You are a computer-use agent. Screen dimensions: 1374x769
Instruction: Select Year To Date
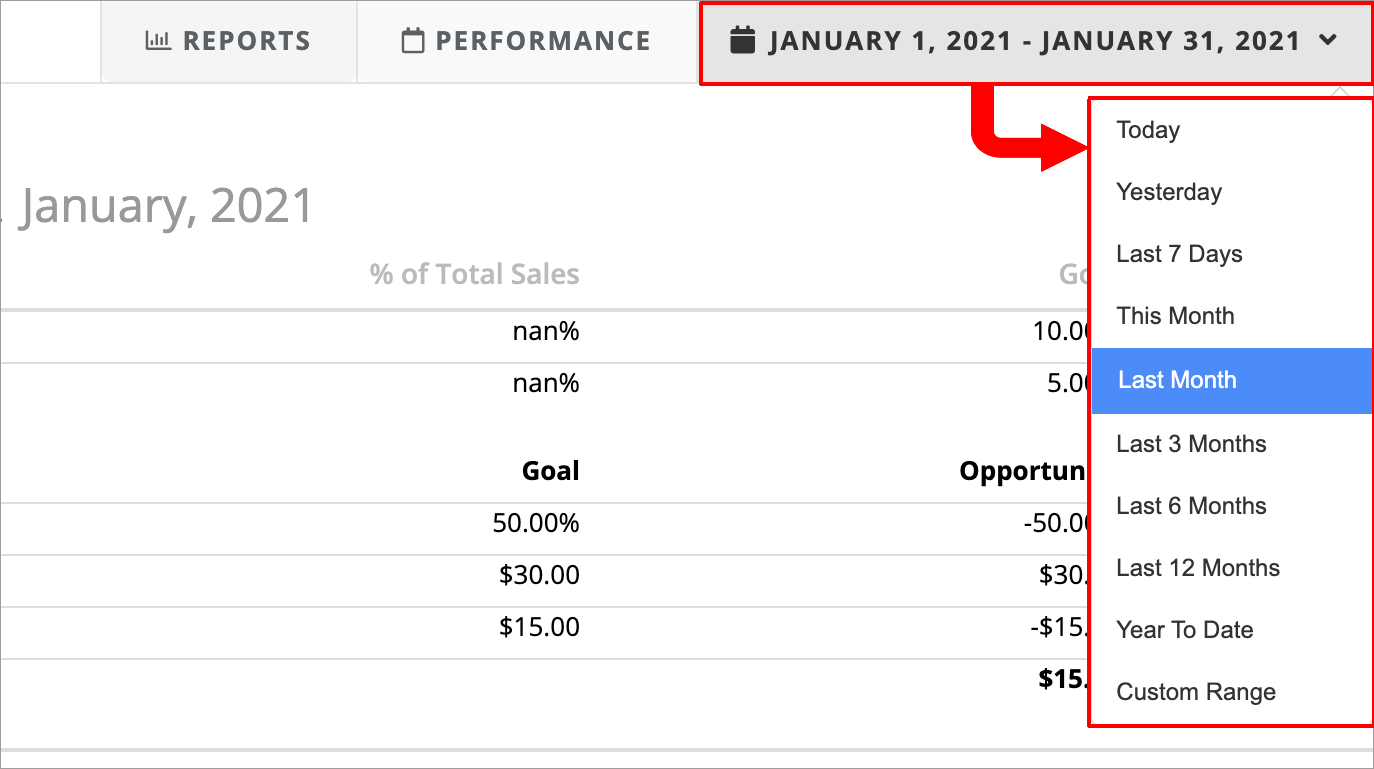click(1184, 629)
